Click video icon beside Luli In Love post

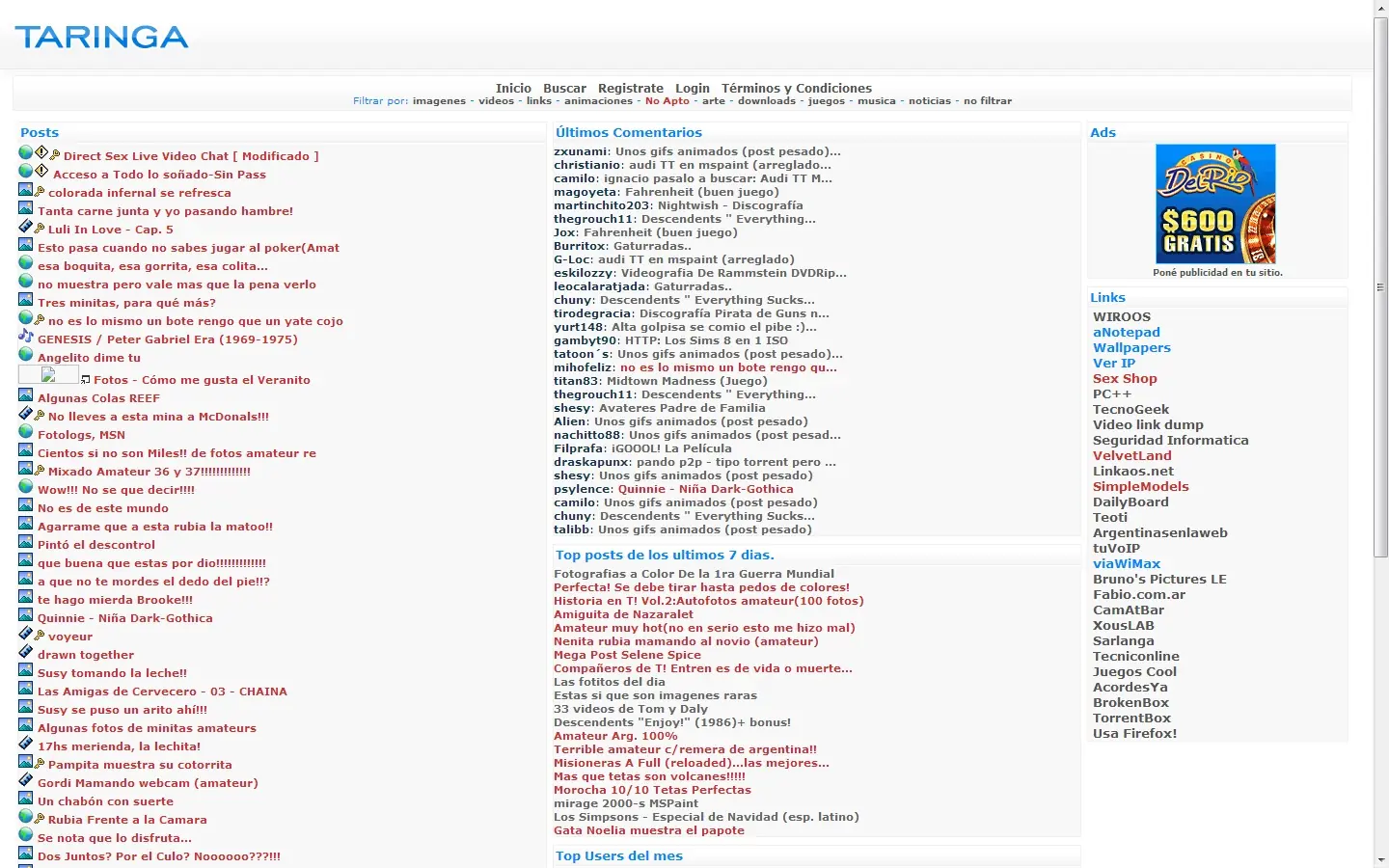point(26,226)
